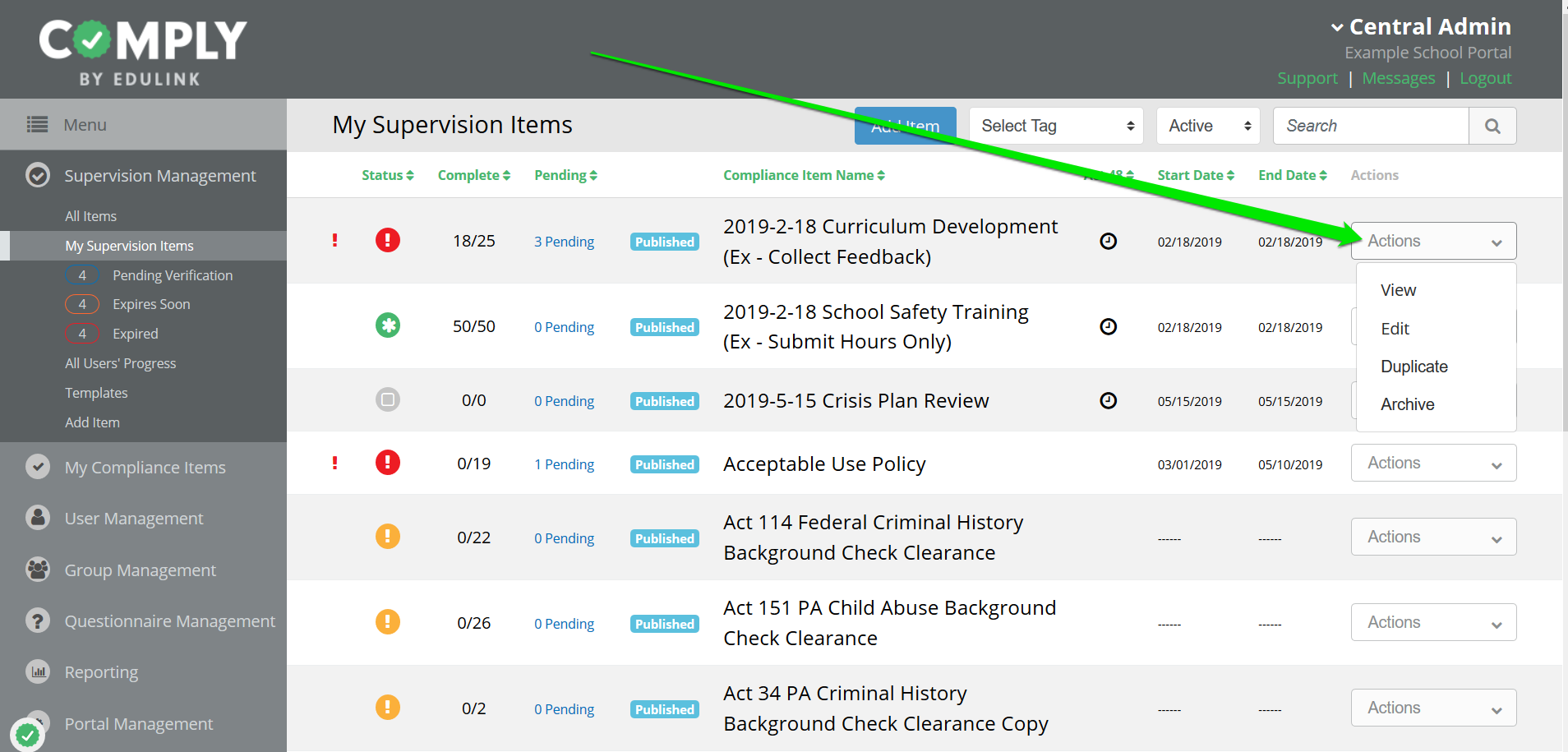The width and height of the screenshot is (1568, 752).
Task: Open the Active status filter dropdown
Action: point(1208,126)
